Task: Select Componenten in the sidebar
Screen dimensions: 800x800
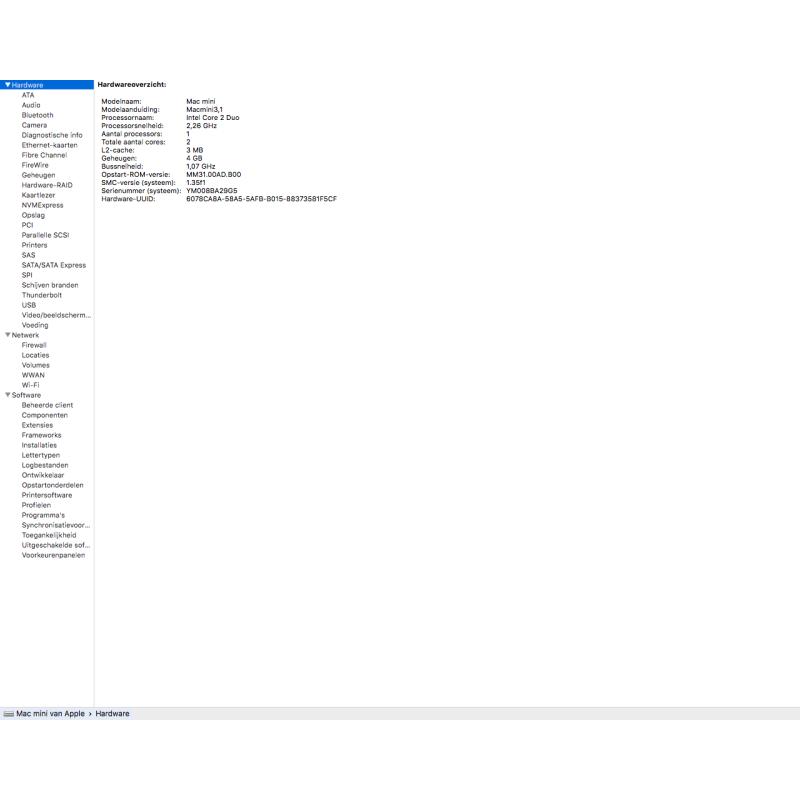Action: 45,415
